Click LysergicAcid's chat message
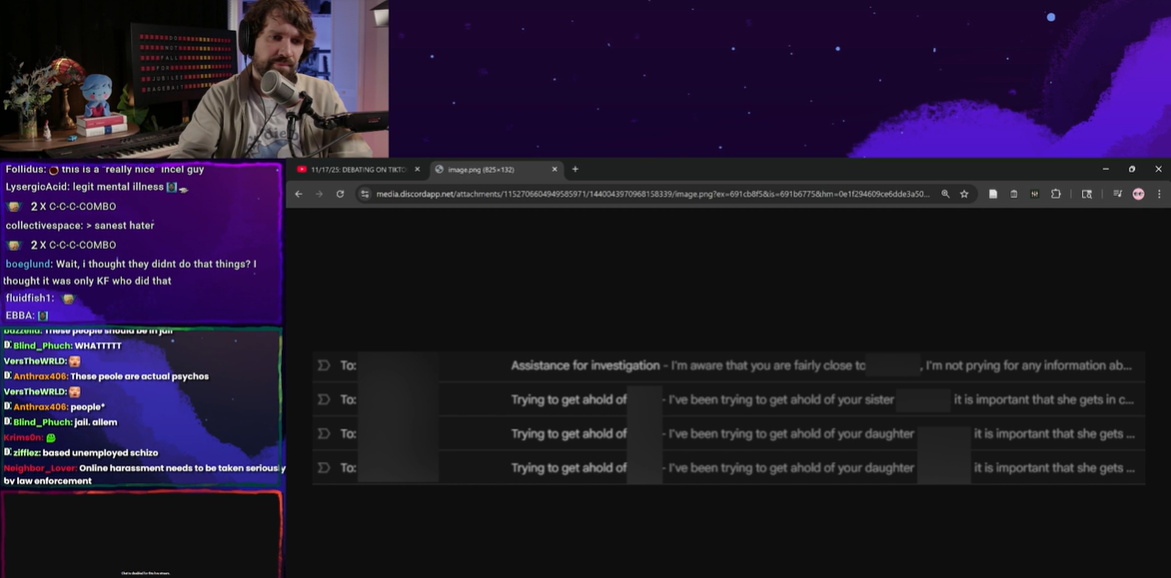 (96, 187)
